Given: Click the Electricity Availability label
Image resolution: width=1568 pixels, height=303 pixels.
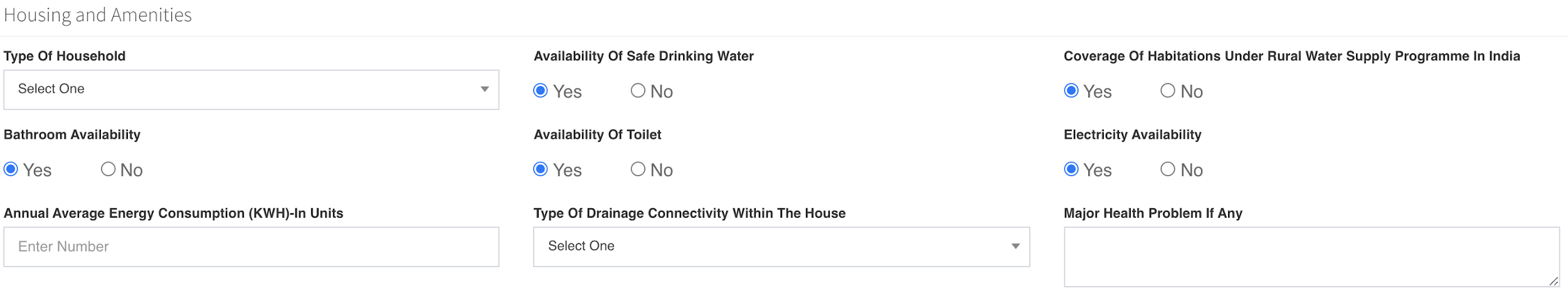Looking at the screenshot, I should pyautogui.click(x=1132, y=135).
